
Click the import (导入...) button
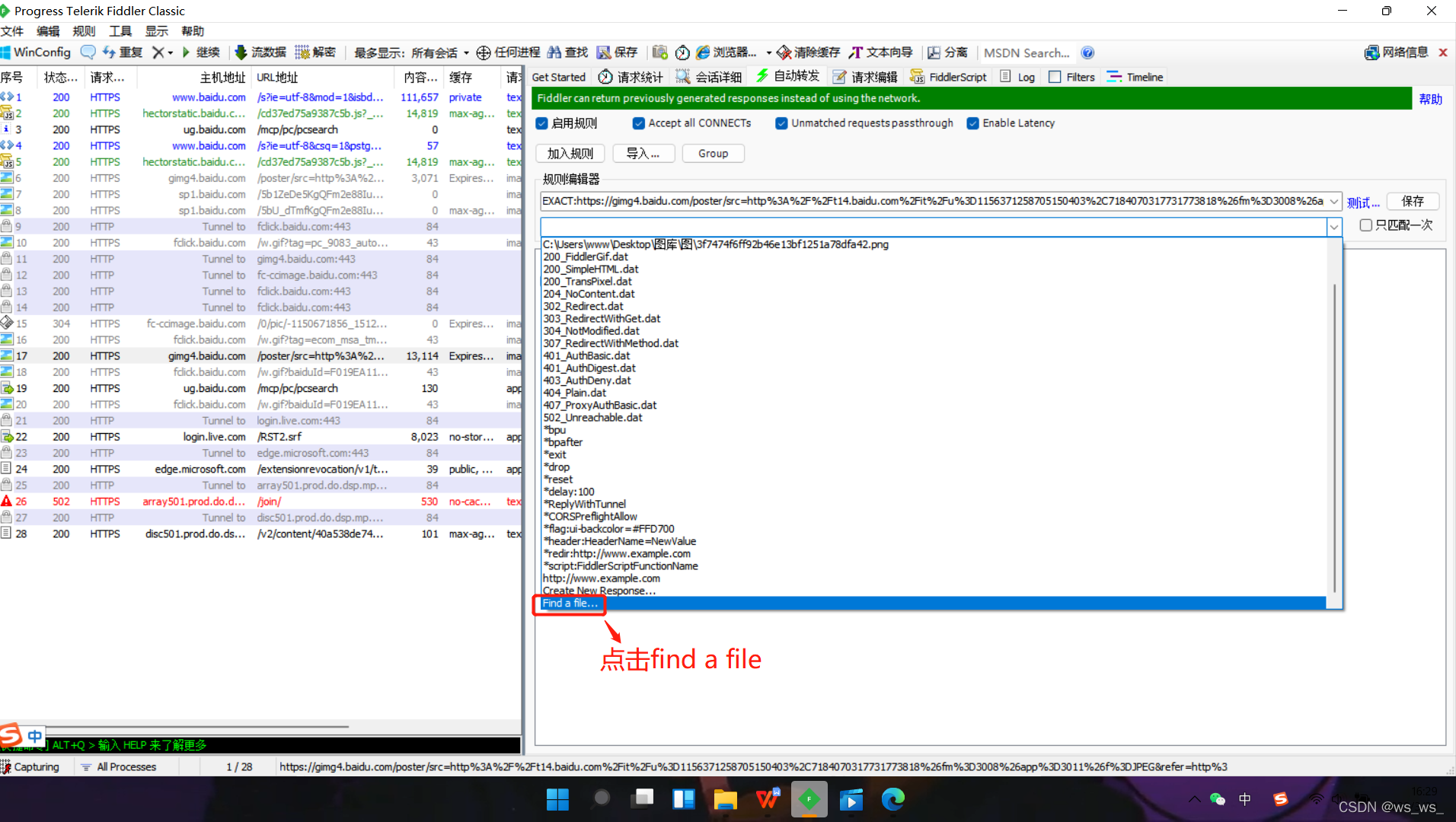coord(643,153)
